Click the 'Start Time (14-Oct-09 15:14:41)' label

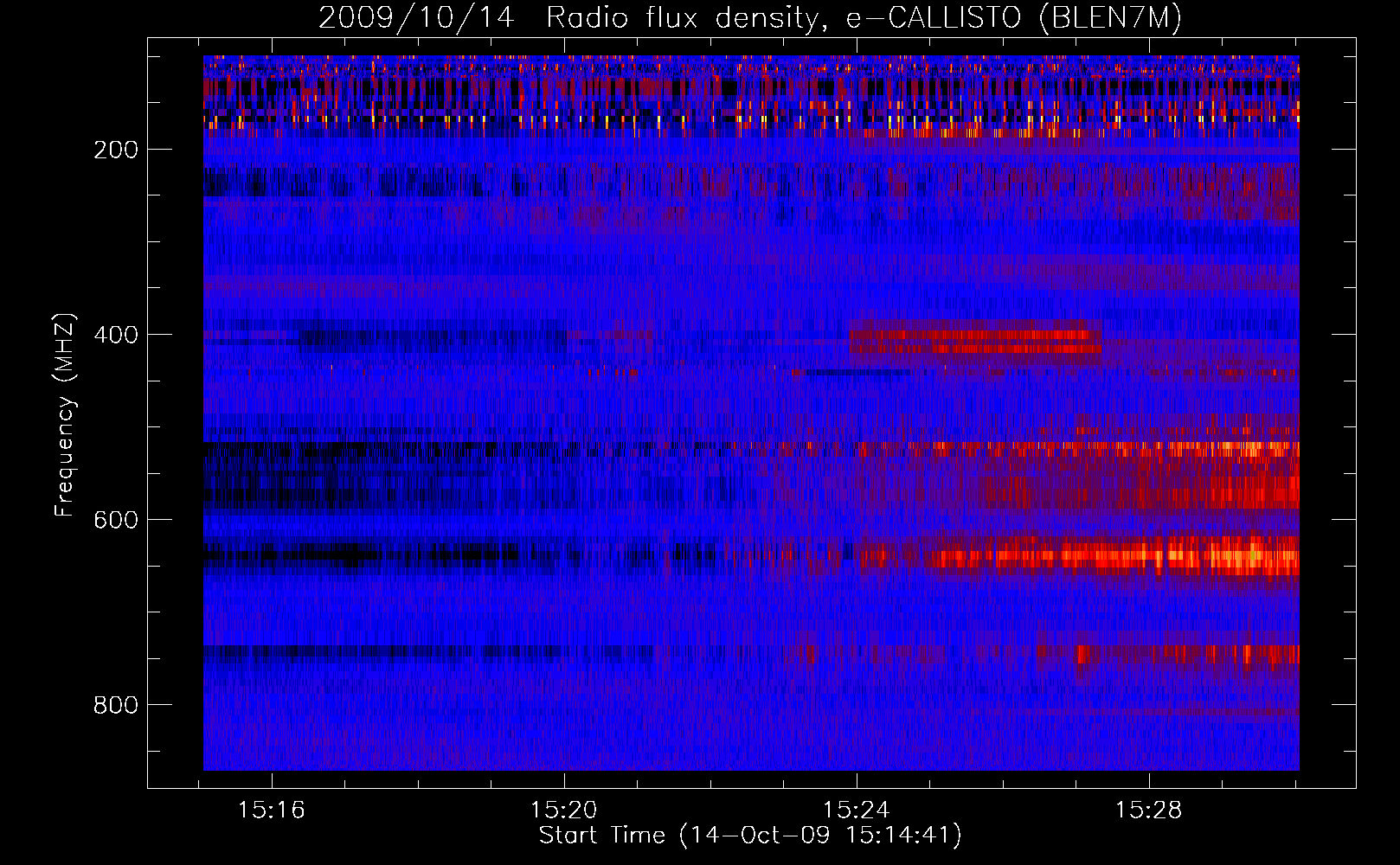point(750,836)
